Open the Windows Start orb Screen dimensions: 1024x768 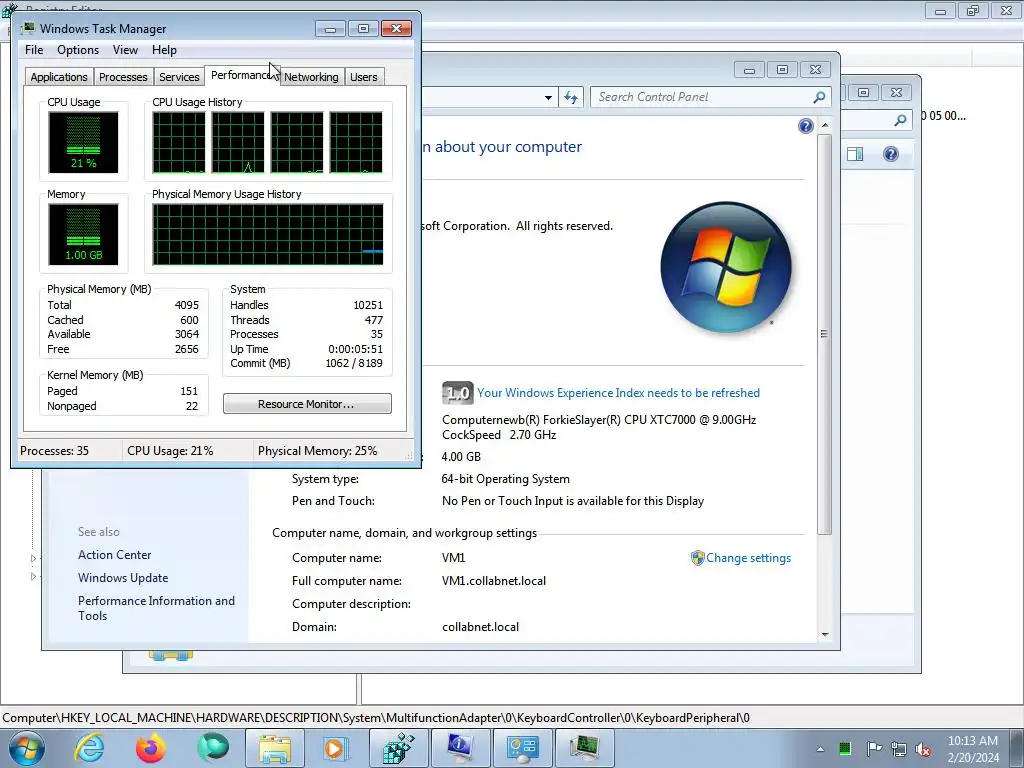tap(27, 748)
